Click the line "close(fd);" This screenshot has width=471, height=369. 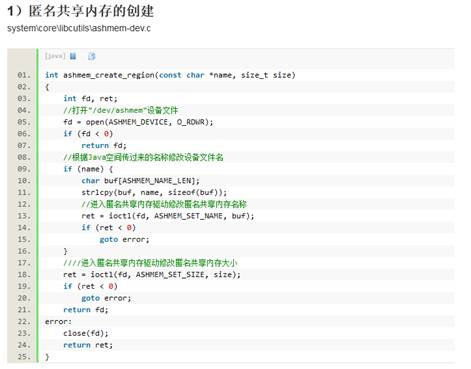[x=86, y=333]
